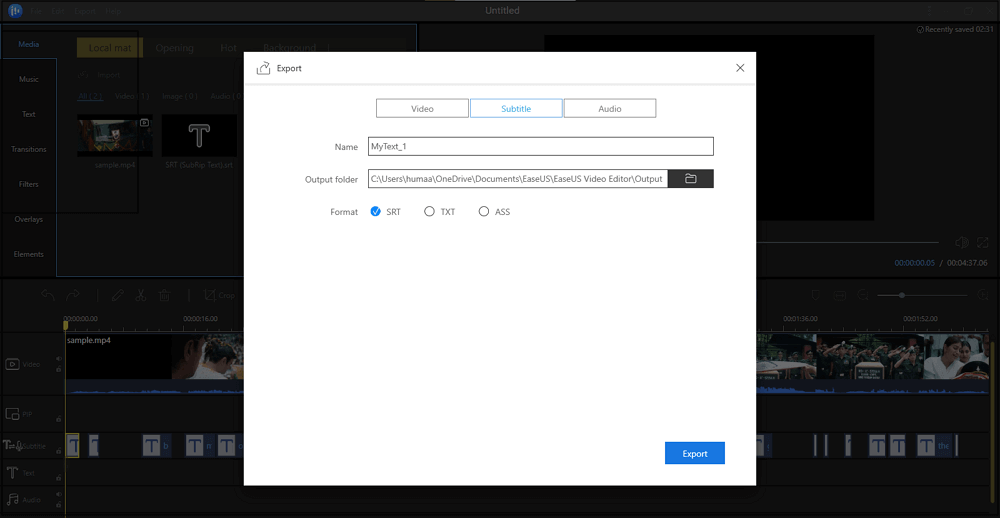Click the timeline zoom slider handle
The image size is (1000, 518).
902,295
